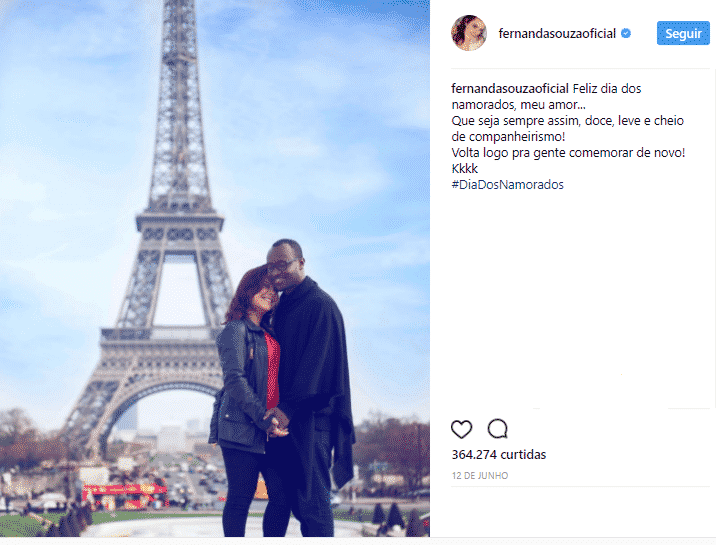This screenshot has height=545, width=716.
Task: Click the 'Kkkk' caption line
Action: (464, 169)
